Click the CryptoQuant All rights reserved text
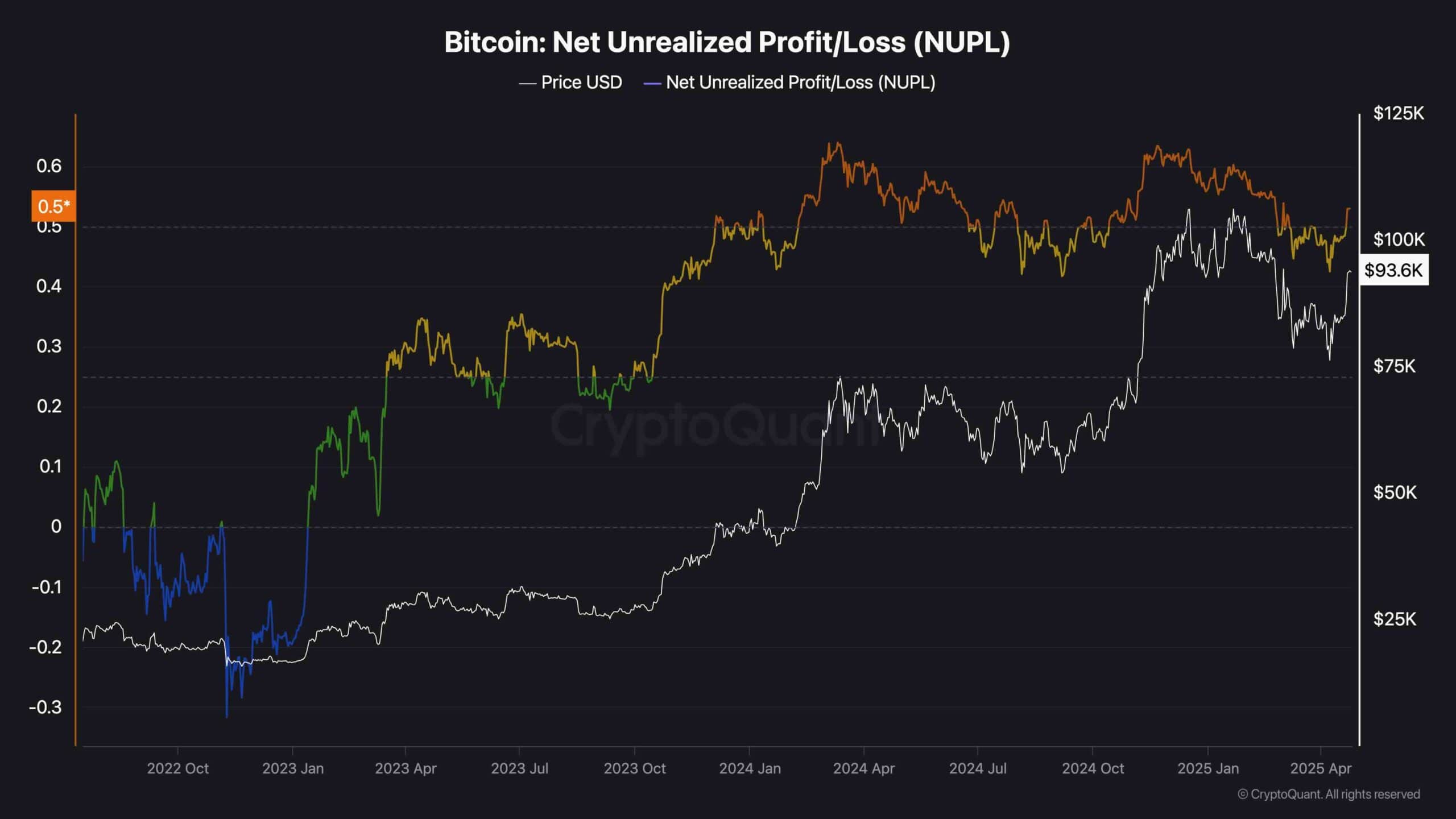Viewport: 1456px width, 819px height. coord(1329,794)
